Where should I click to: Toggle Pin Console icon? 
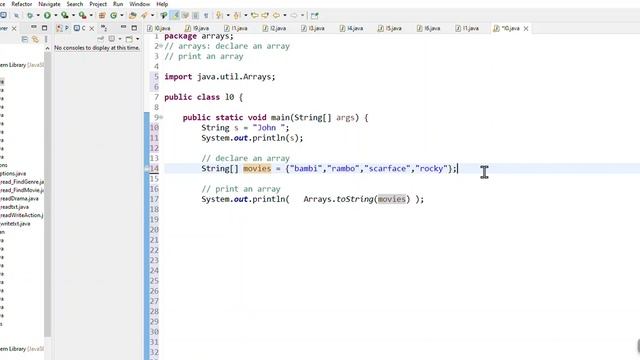point(100,39)
